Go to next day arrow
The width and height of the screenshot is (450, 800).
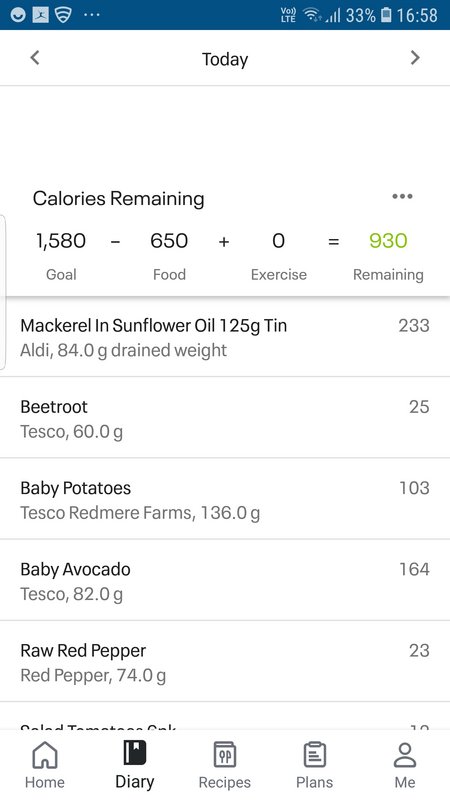415,58
